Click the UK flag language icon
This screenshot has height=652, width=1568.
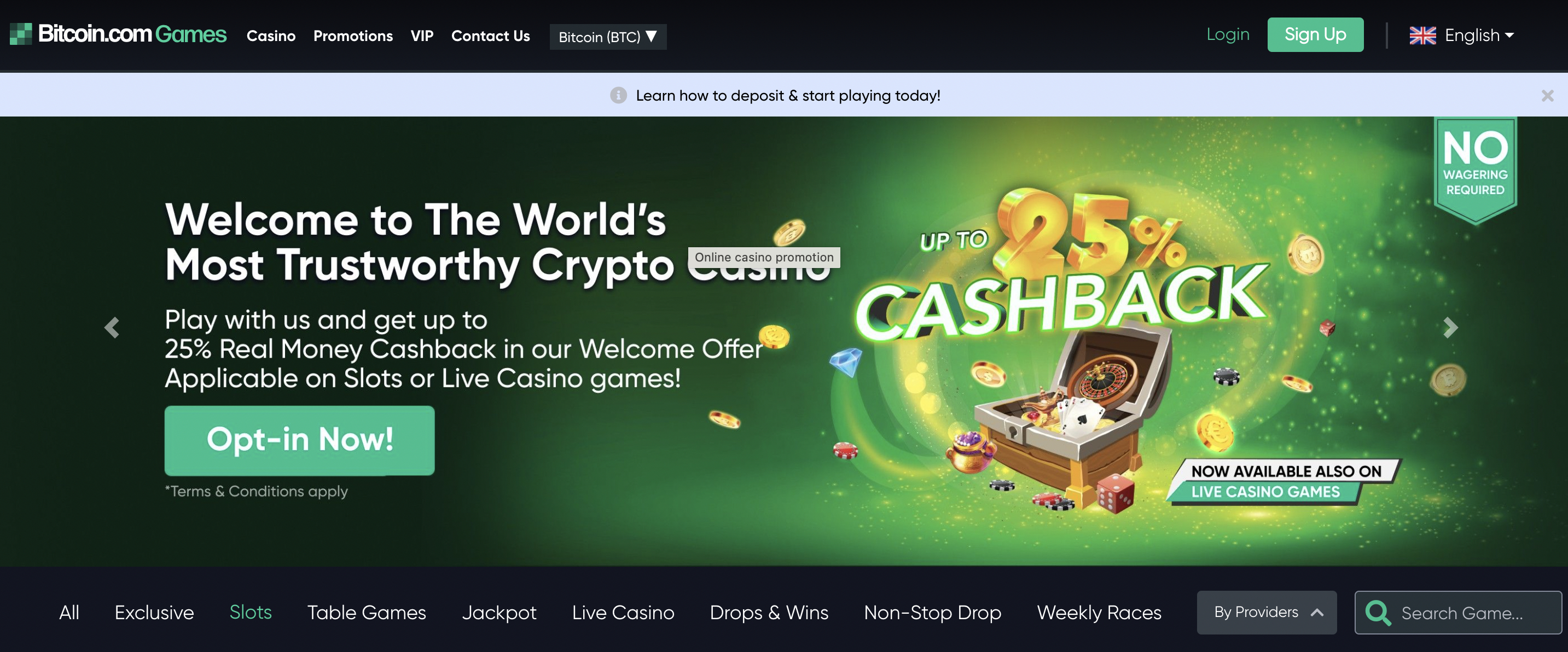1422,36
